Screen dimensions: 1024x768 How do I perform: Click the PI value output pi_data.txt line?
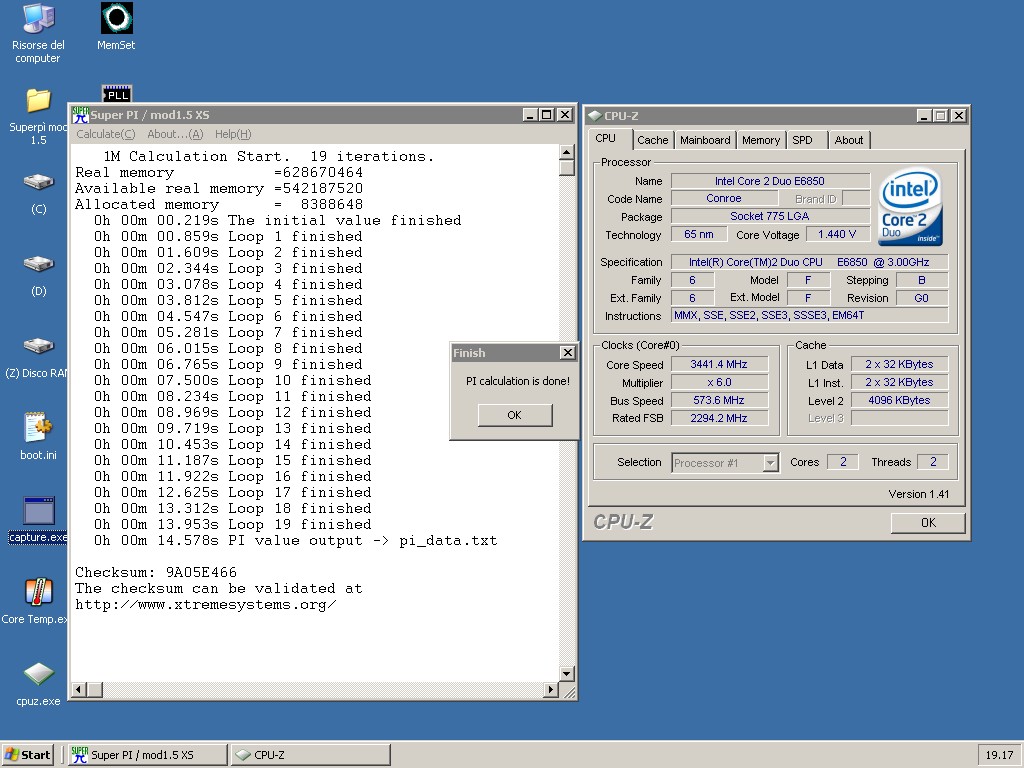295,541
